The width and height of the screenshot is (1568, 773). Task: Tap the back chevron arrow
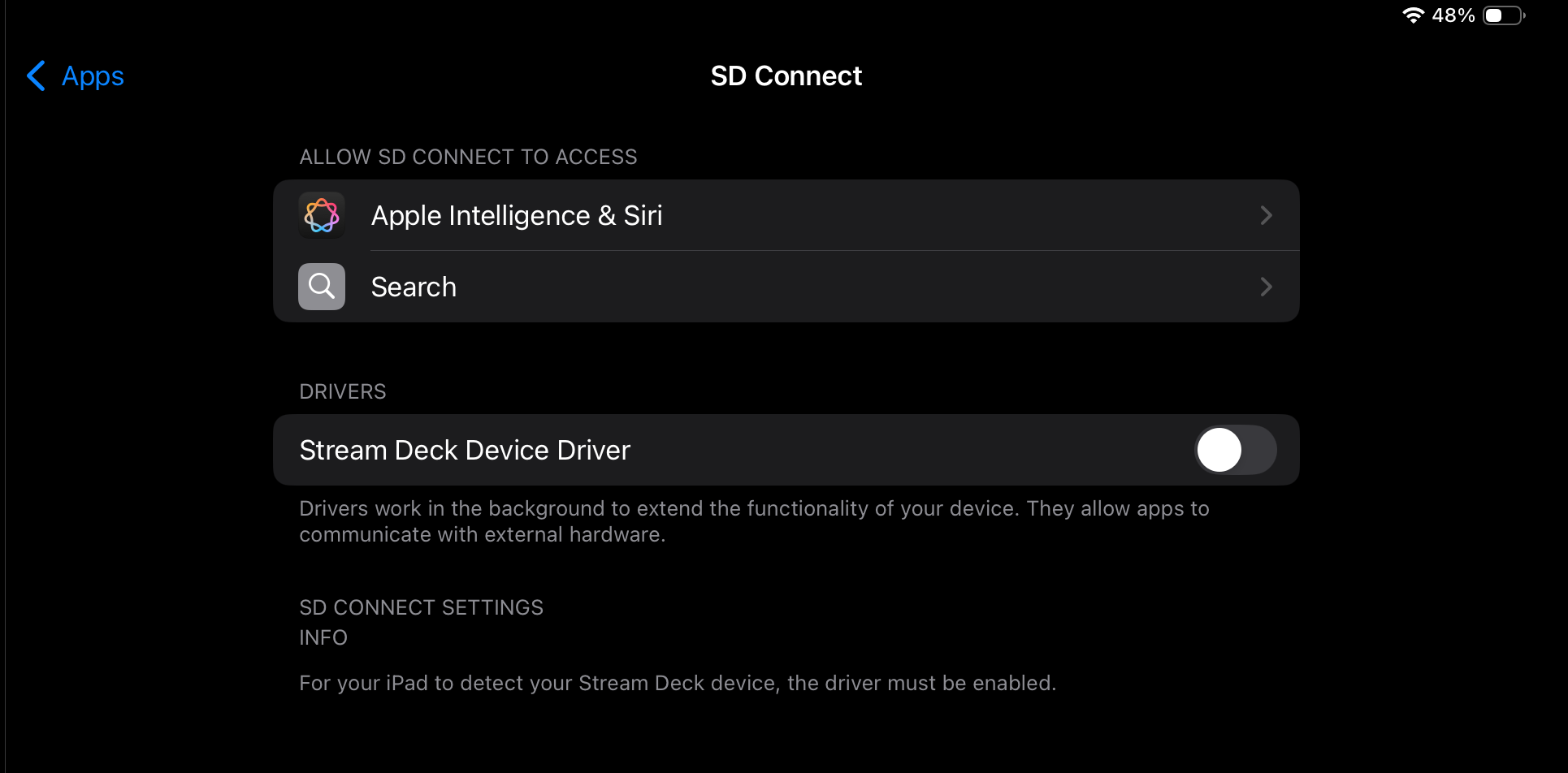click(x=36, y=76)
